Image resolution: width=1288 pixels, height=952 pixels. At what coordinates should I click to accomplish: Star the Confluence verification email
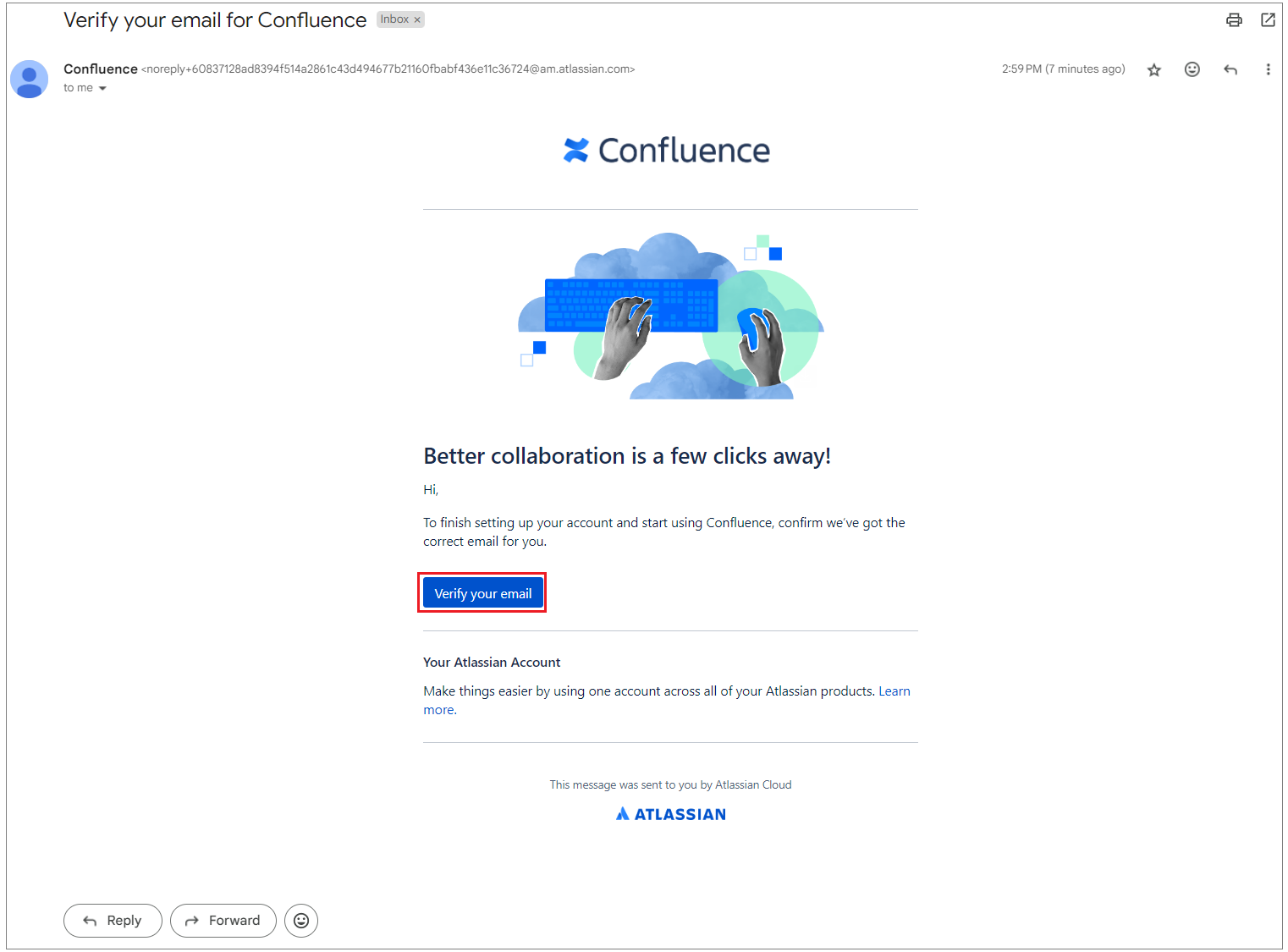pyautogui.click(x=1153, y=70)
